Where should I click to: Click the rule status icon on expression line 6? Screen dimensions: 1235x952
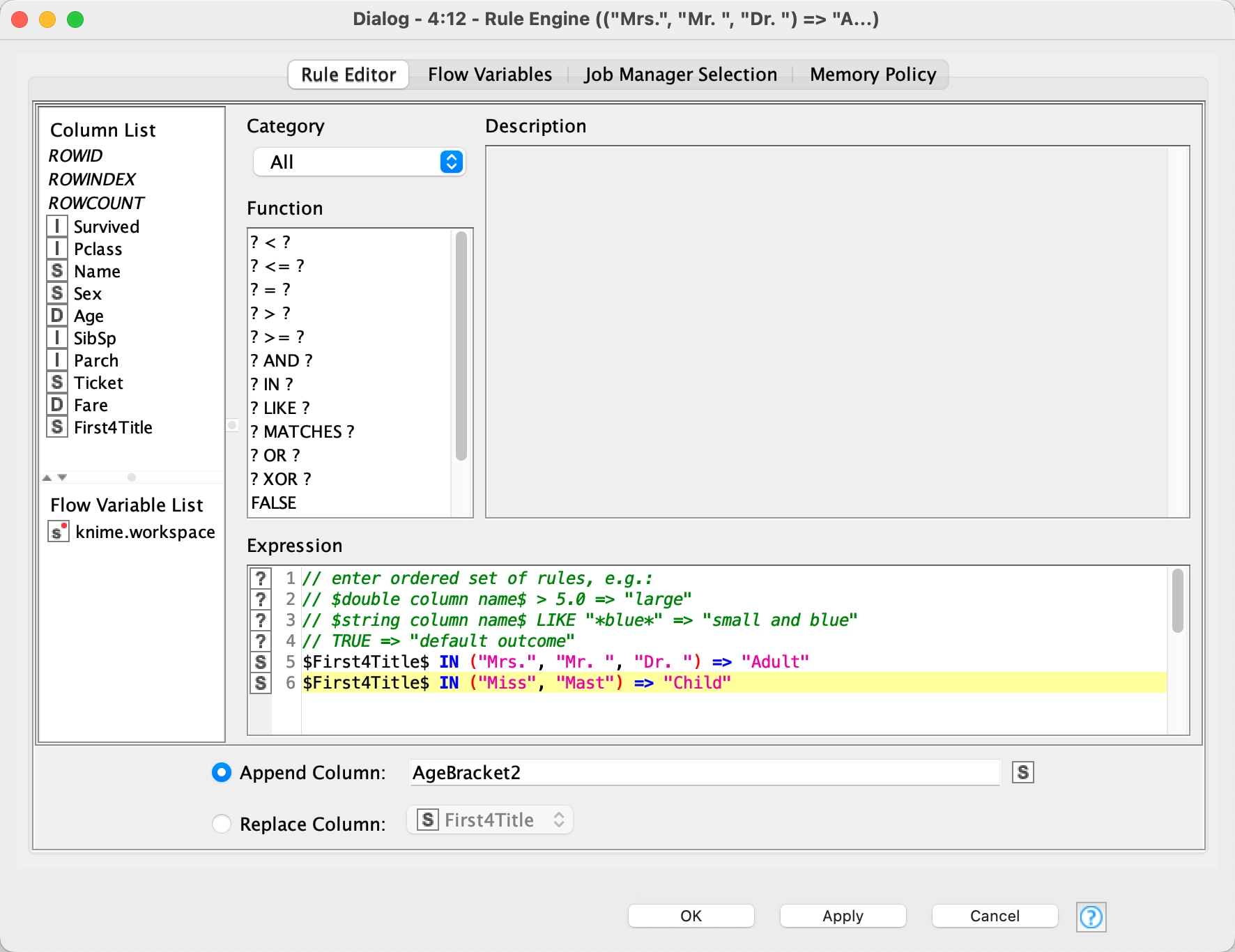(x=261, y=683)
